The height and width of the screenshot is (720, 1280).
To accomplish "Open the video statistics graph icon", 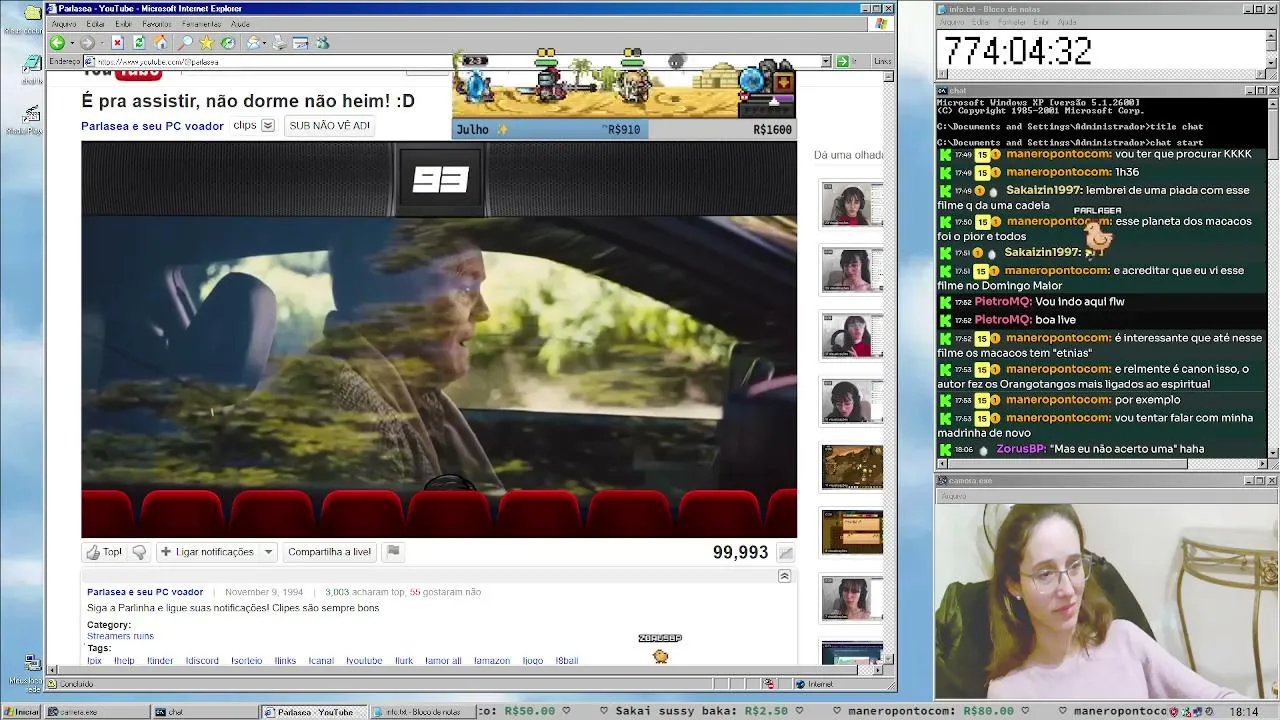I will 786,553.
